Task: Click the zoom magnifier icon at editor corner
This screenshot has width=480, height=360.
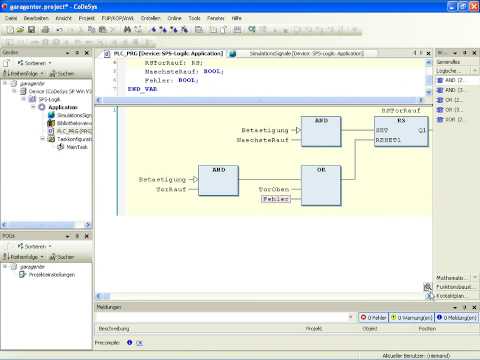Action: 427,287
